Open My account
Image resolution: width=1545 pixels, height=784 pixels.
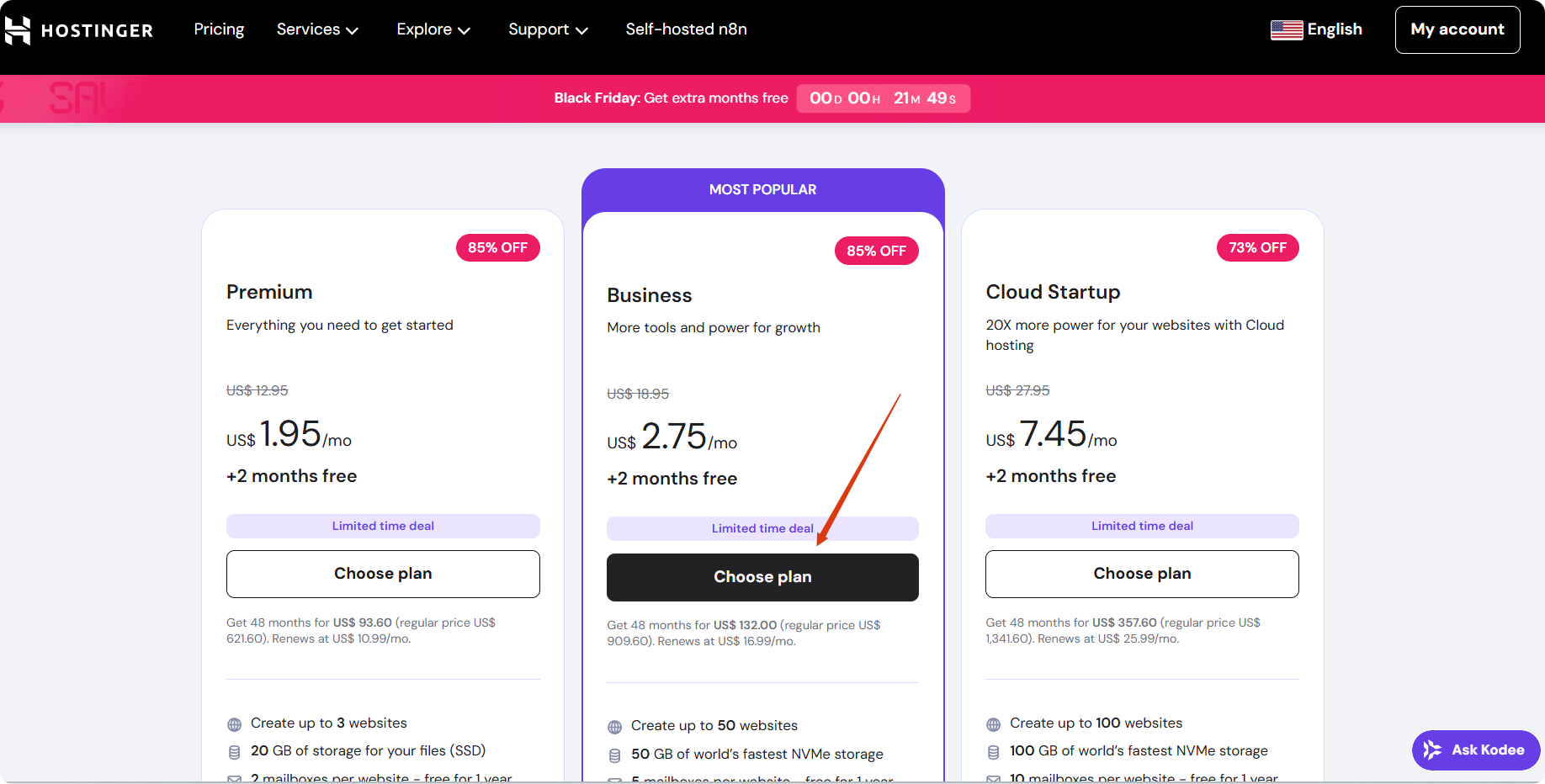1457,29
